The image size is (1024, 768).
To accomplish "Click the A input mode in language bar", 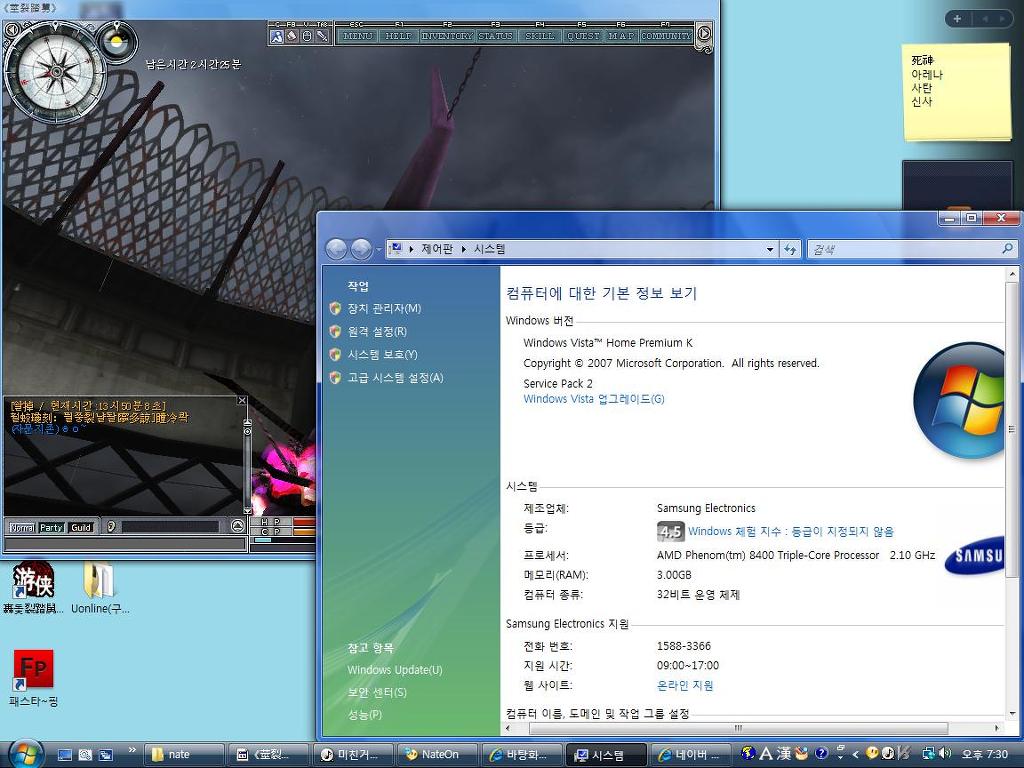I will coord(766,753).
